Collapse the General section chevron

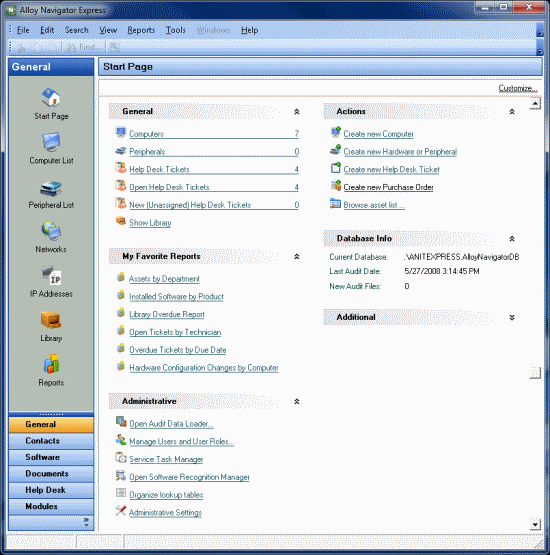297,111
